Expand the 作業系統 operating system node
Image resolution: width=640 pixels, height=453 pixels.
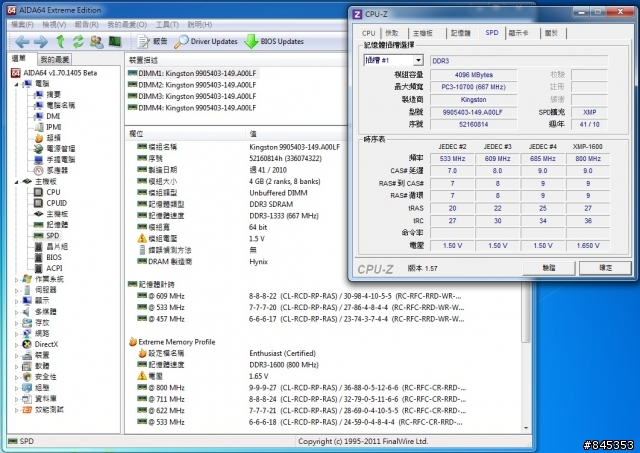coord(17,280)
